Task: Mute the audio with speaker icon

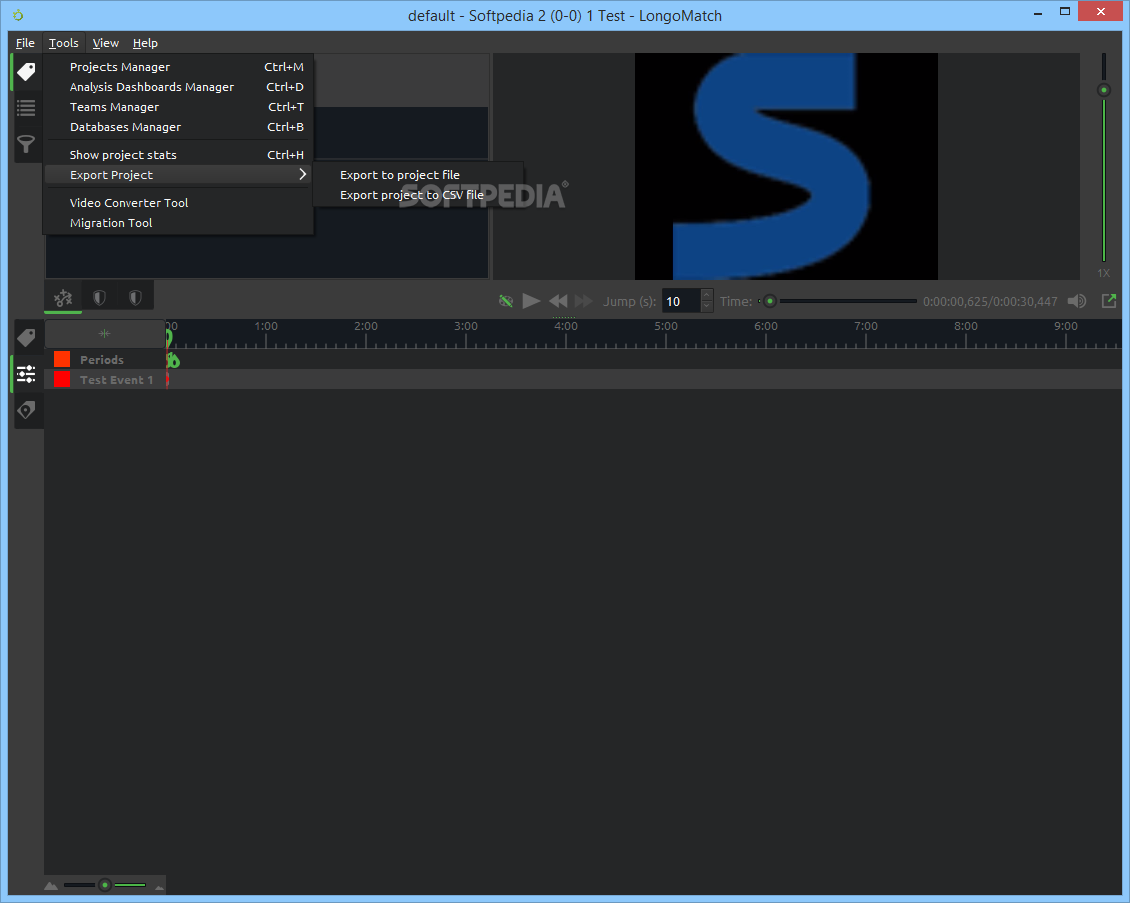Action: click(x=1077, y=301)
